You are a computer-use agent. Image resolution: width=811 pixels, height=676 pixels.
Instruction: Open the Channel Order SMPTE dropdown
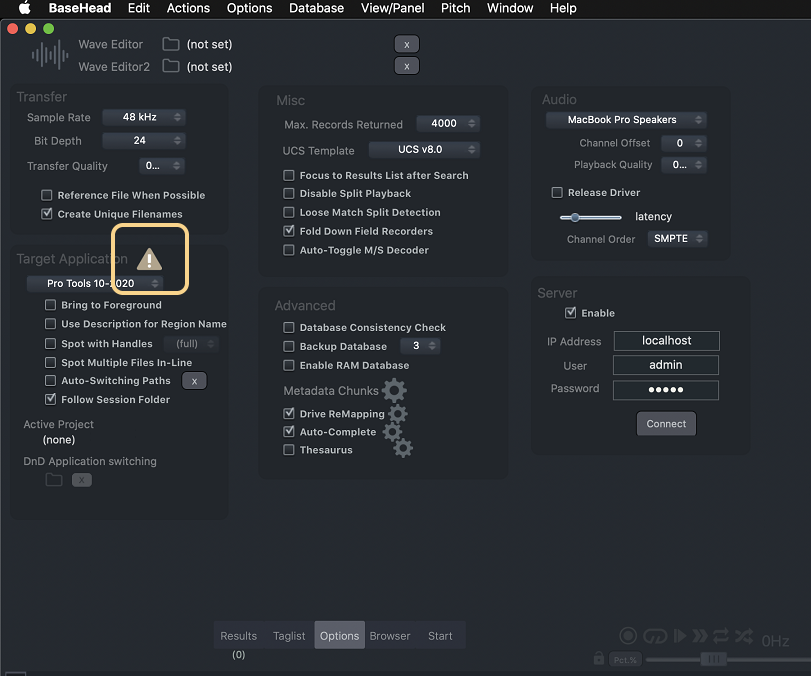point(678,238)
